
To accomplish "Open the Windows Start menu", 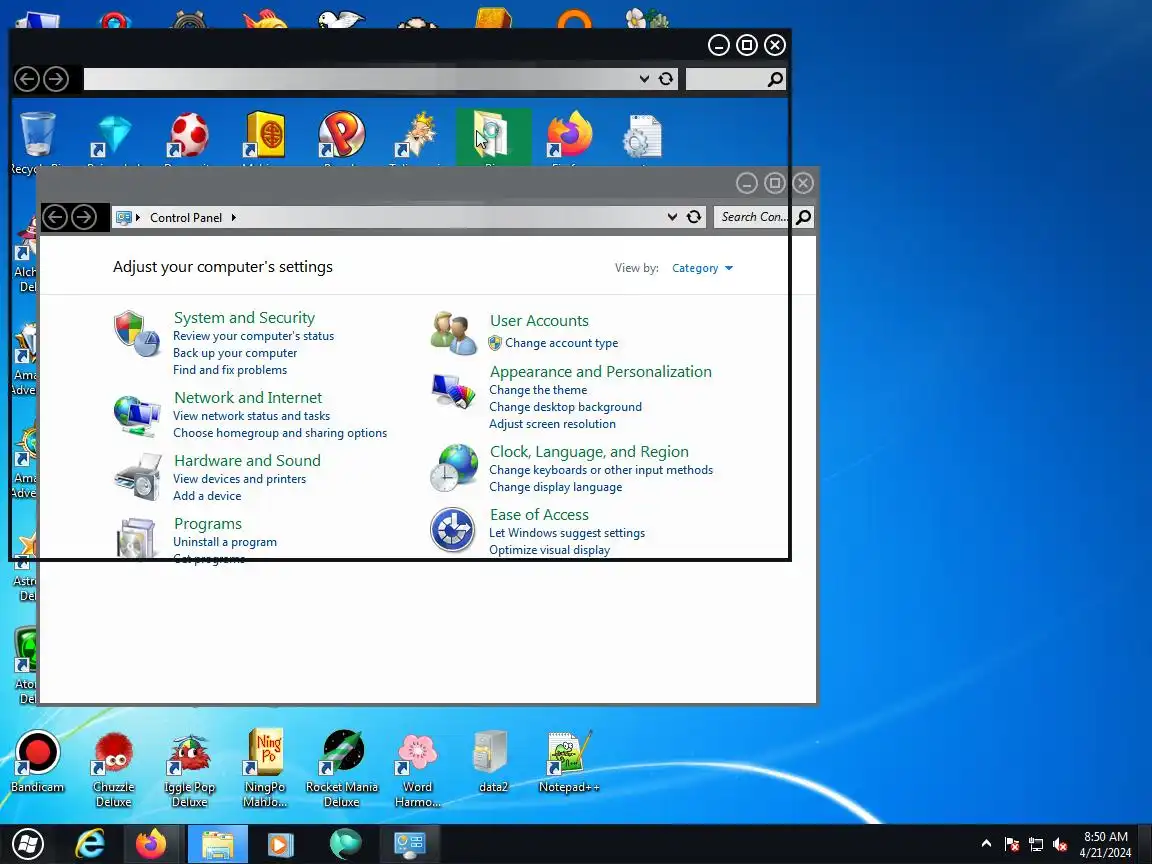I will tap(28, 844).
